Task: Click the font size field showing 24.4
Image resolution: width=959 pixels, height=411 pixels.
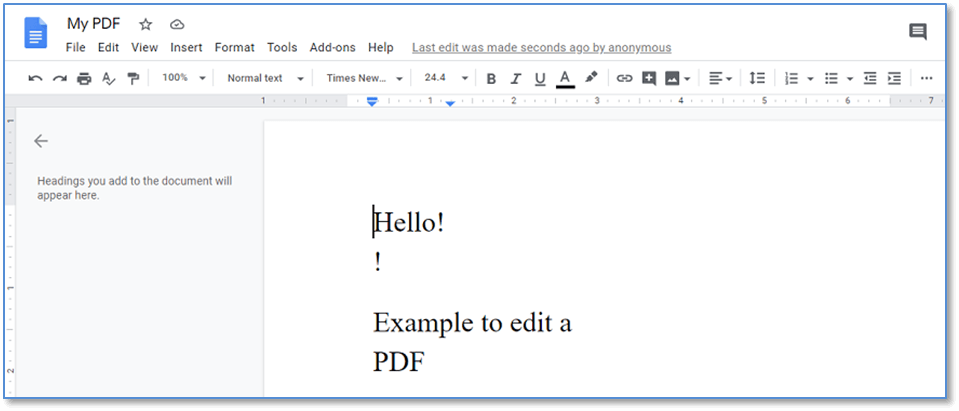Action: (x=436, y=78)
